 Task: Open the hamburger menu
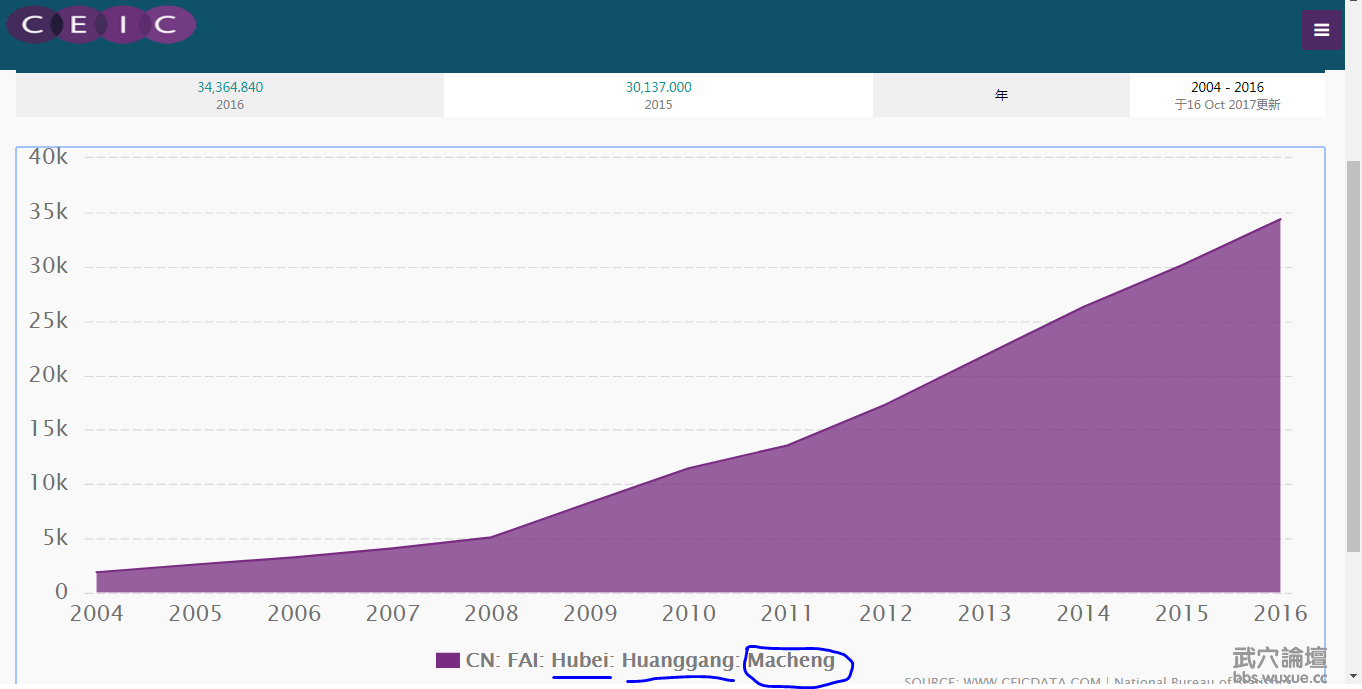tap(1321, 30)
